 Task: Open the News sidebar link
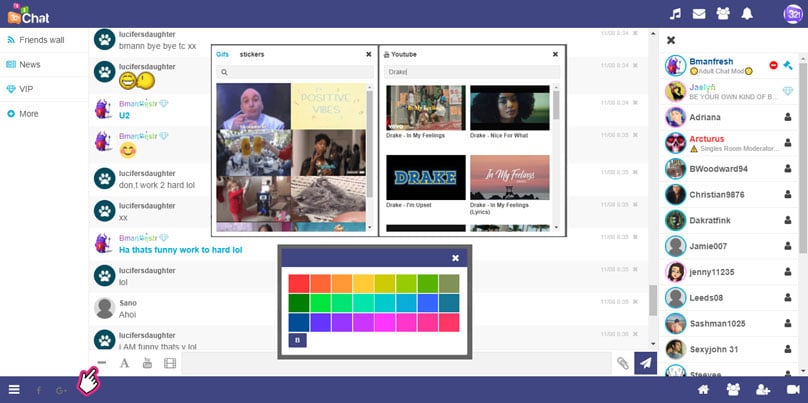tap(30, 64)
